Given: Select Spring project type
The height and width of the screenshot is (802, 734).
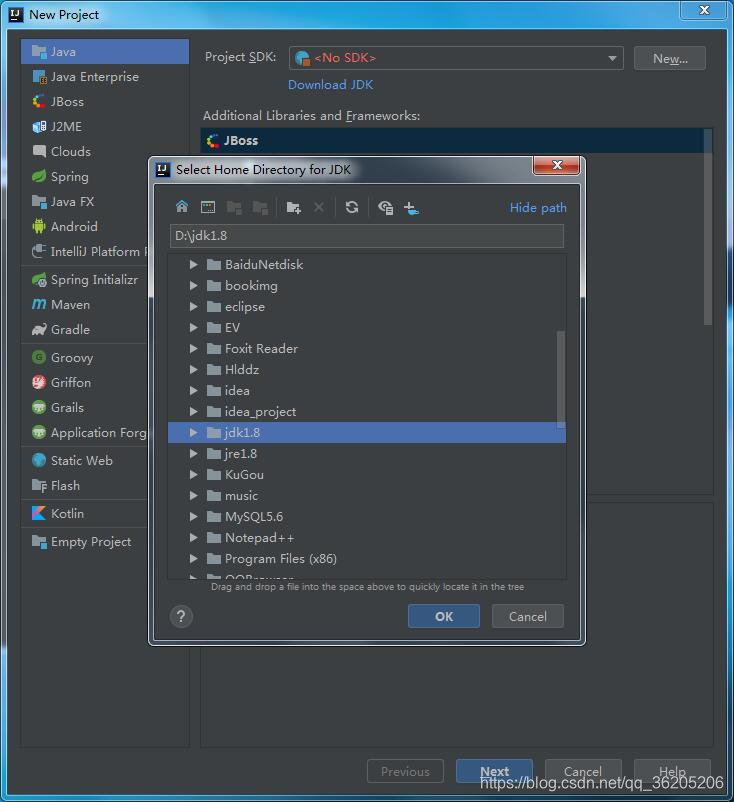Looking at the screenshot, I should point(85,177).
